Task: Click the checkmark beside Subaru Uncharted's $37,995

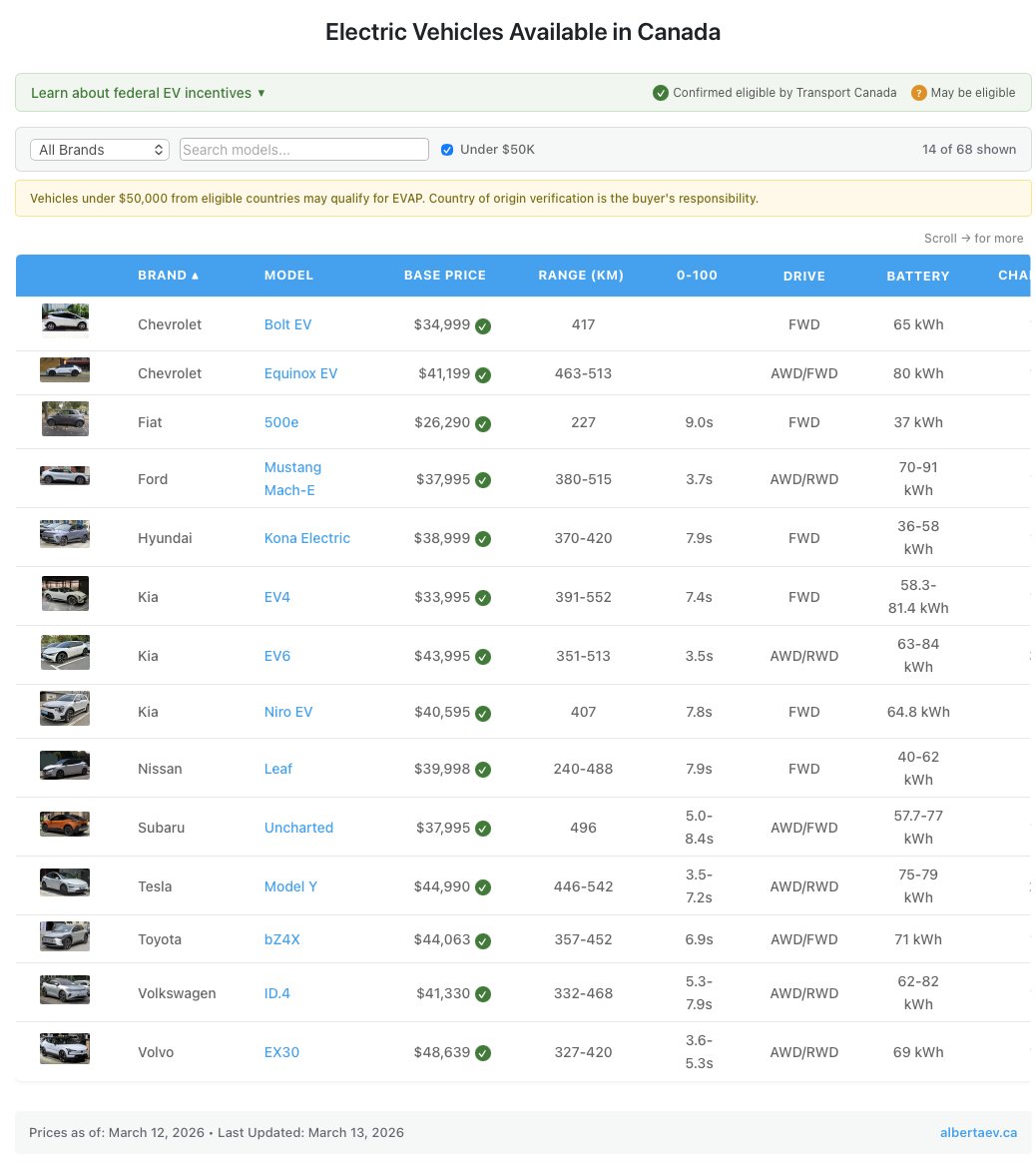Action: tap(483, 828)
